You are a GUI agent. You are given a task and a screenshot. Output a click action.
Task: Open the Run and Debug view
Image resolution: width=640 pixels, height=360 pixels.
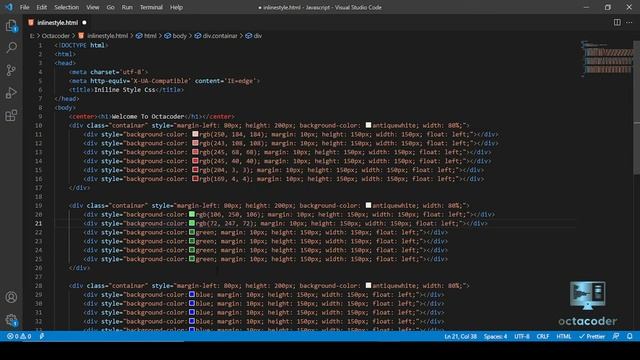pos(11,93)
